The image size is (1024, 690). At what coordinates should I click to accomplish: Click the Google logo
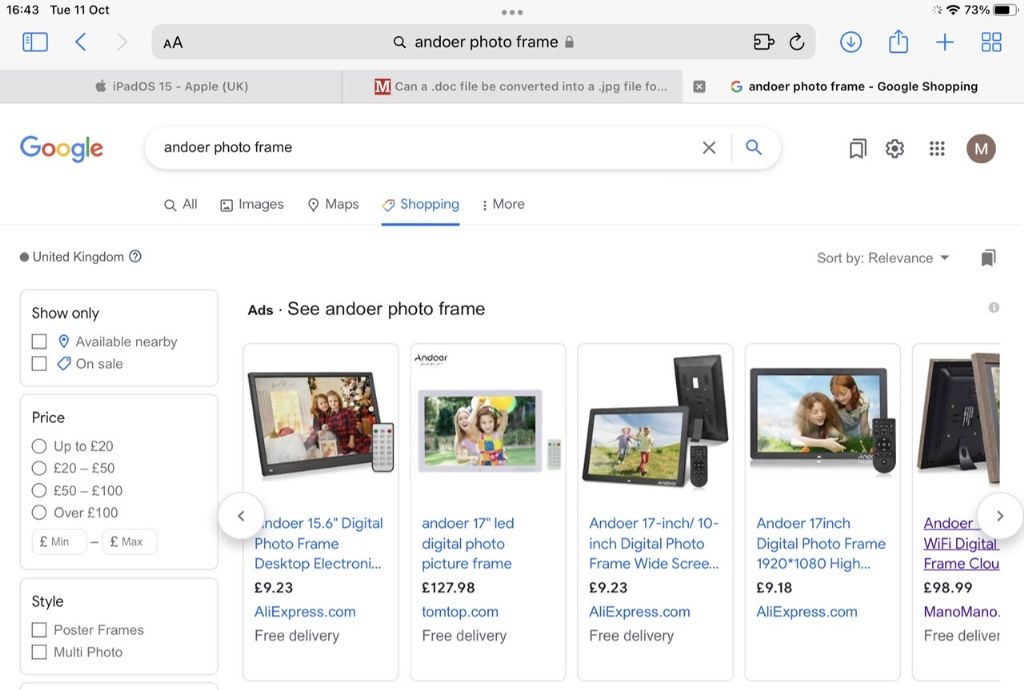pyautogui.click(x=61, y=149)
